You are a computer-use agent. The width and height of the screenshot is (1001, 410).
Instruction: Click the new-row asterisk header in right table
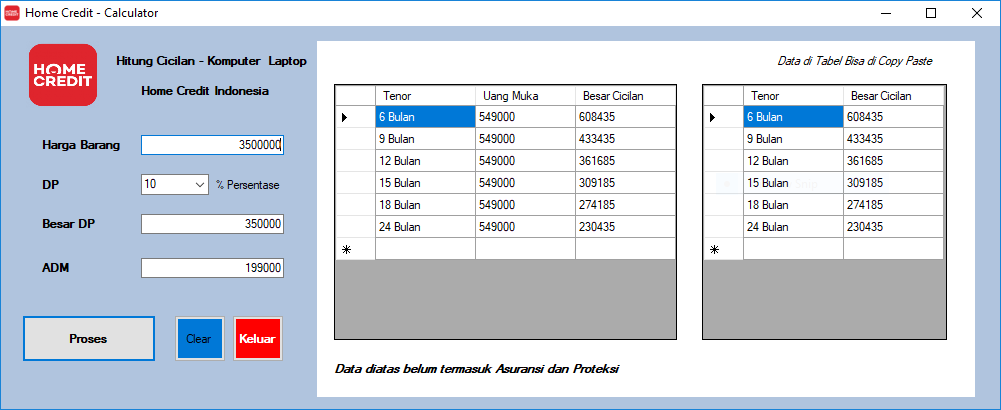click(723, 249)
